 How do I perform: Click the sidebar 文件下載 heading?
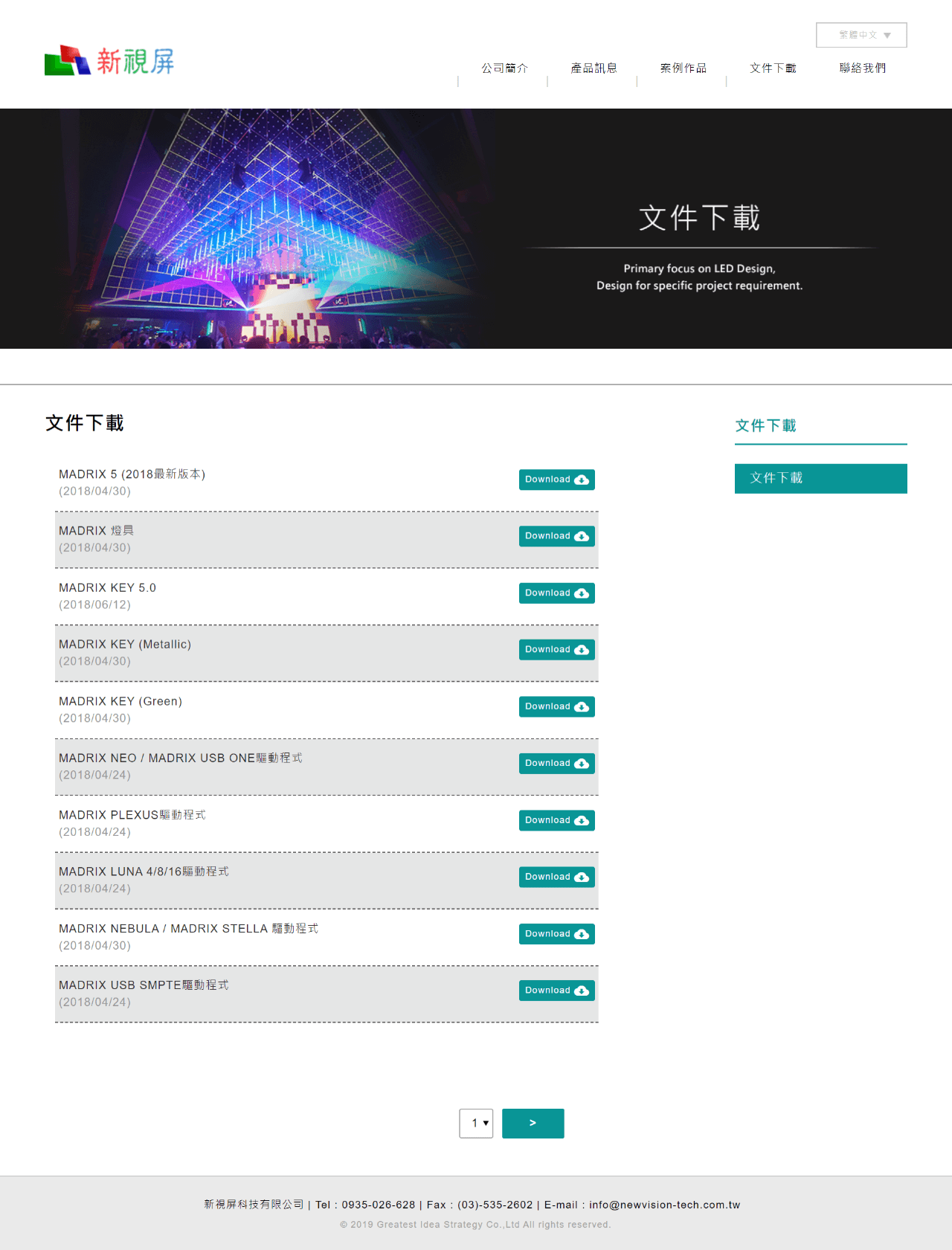click(765, 426)
